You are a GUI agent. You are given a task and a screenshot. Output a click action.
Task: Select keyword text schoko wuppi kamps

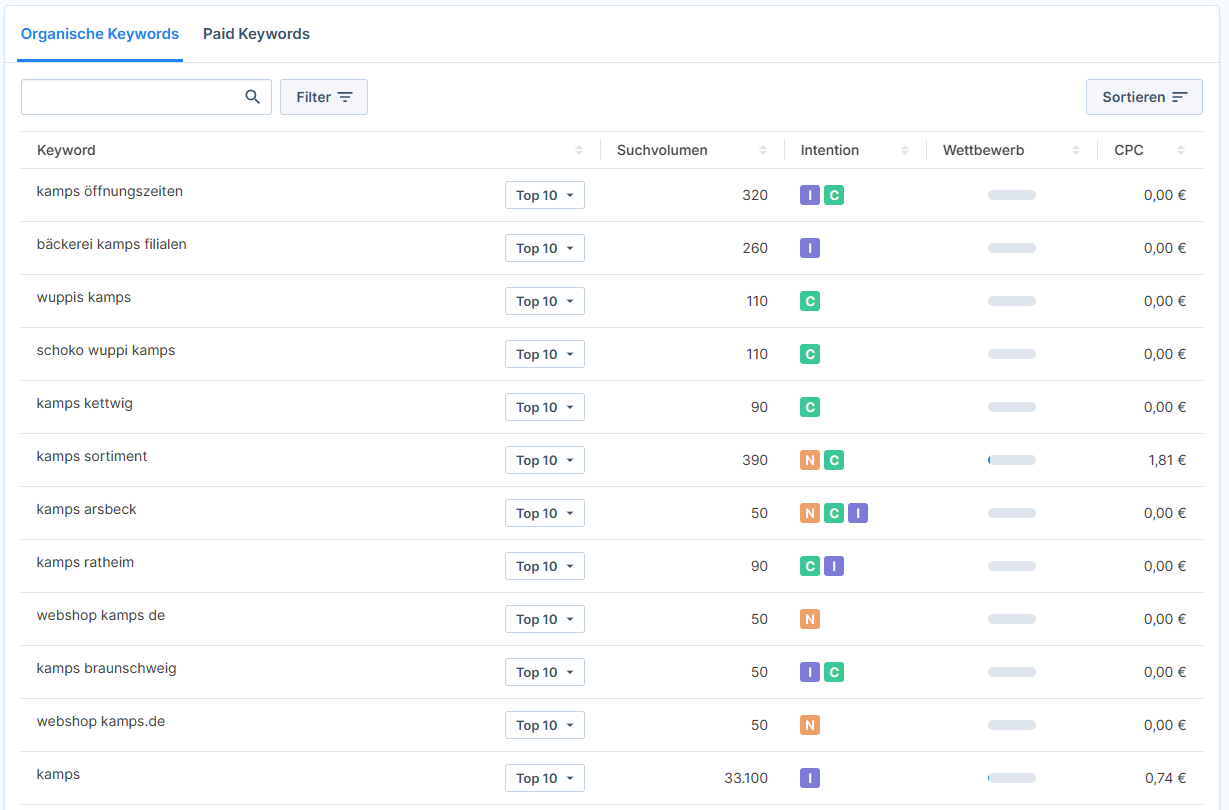[x=106, y=350]
